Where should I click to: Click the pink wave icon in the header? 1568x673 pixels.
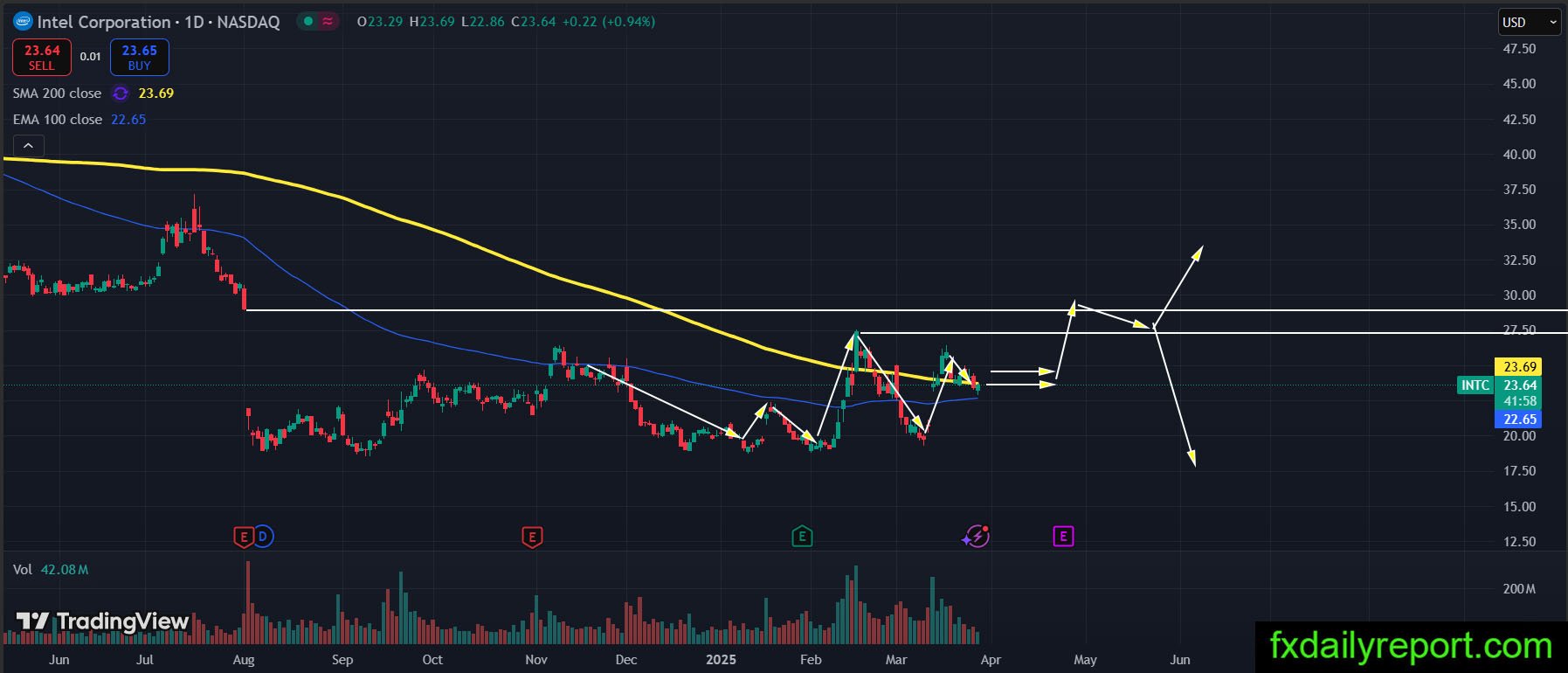pyautogui.click(x=328, y=22)
